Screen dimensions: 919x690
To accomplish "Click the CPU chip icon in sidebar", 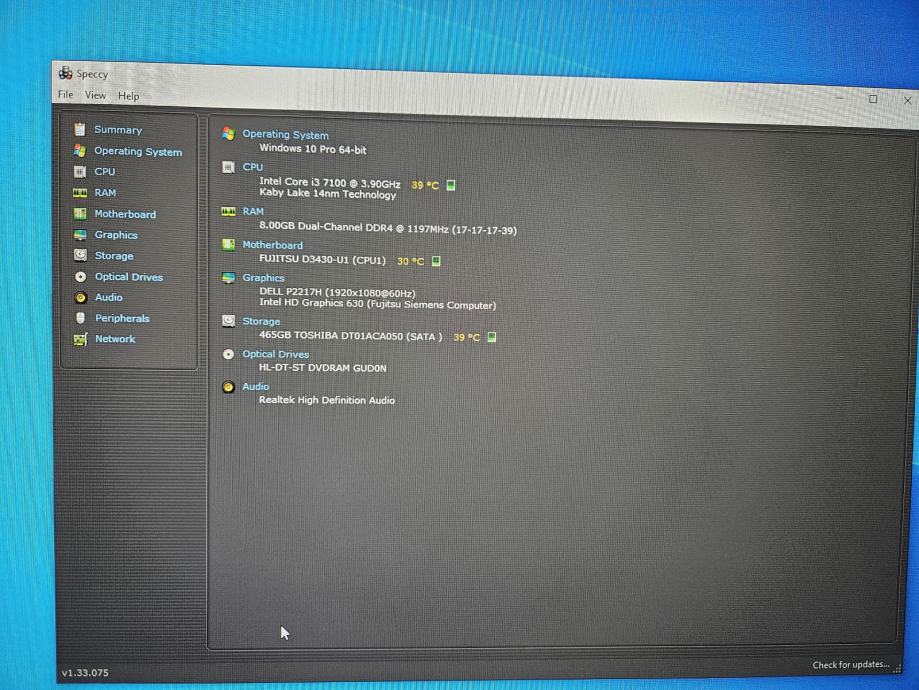I will pyautogui.click(x=80, y=171).
